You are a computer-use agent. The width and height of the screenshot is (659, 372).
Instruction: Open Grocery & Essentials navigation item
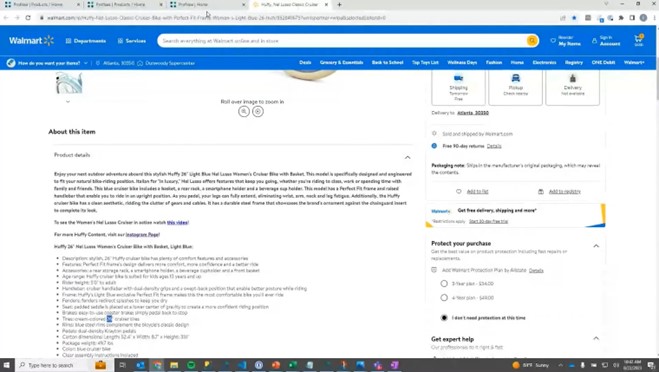(x=341, y=62)
